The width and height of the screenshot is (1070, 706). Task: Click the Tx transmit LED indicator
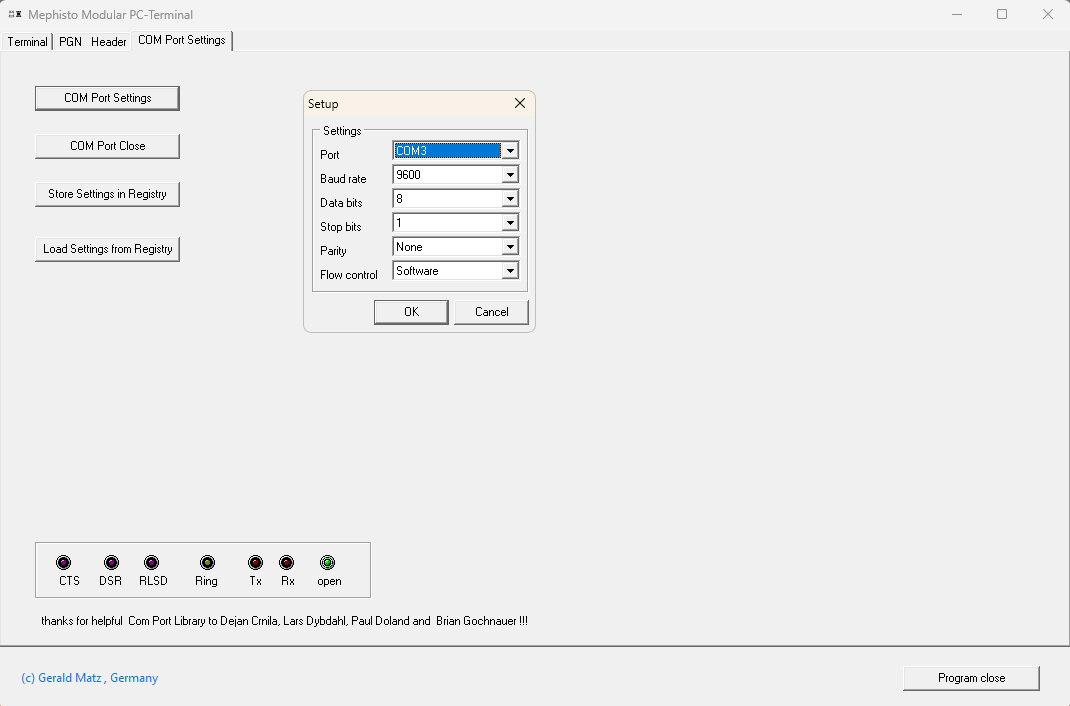[x=255, y=563]
